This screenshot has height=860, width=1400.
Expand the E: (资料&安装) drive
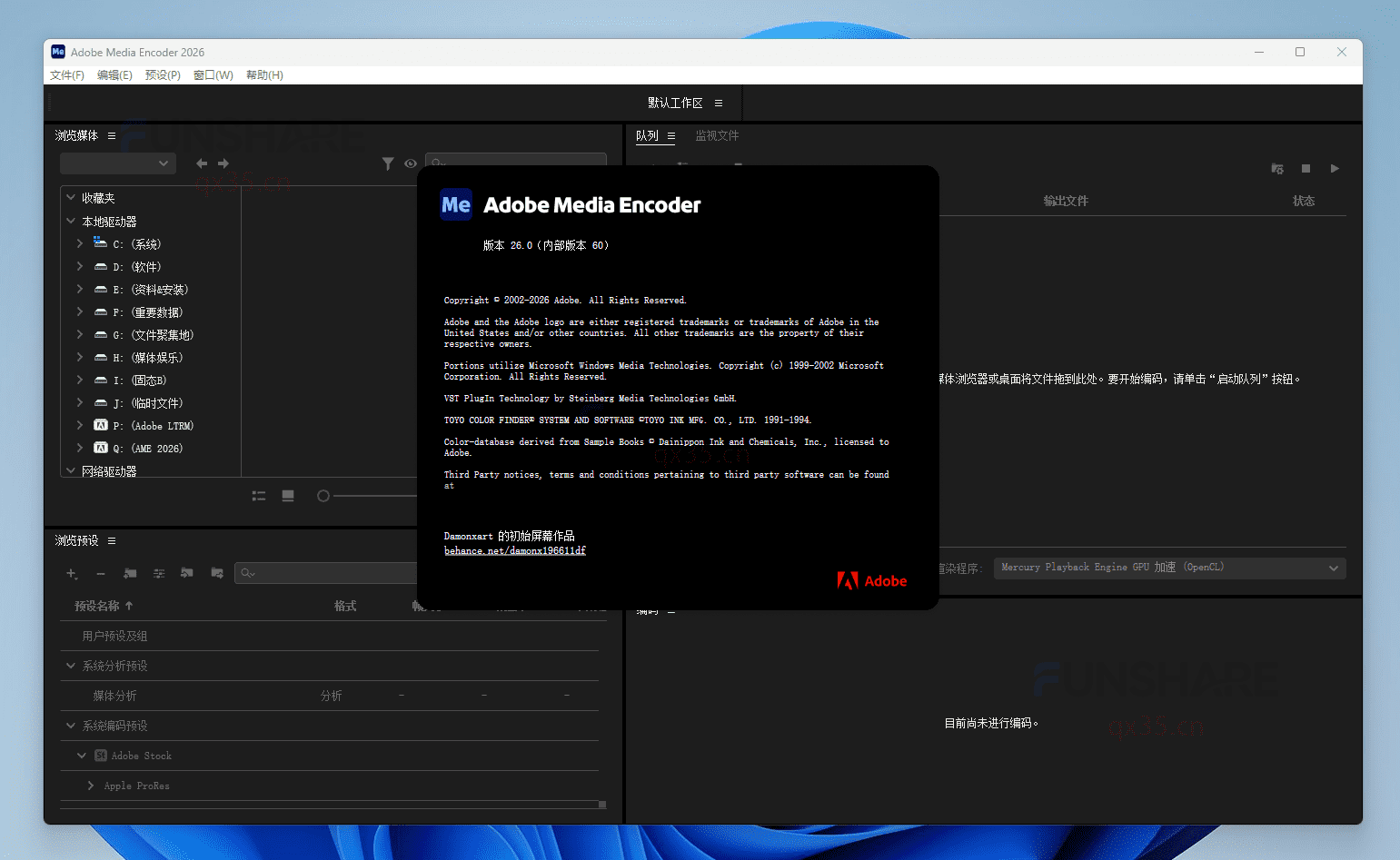80,289
